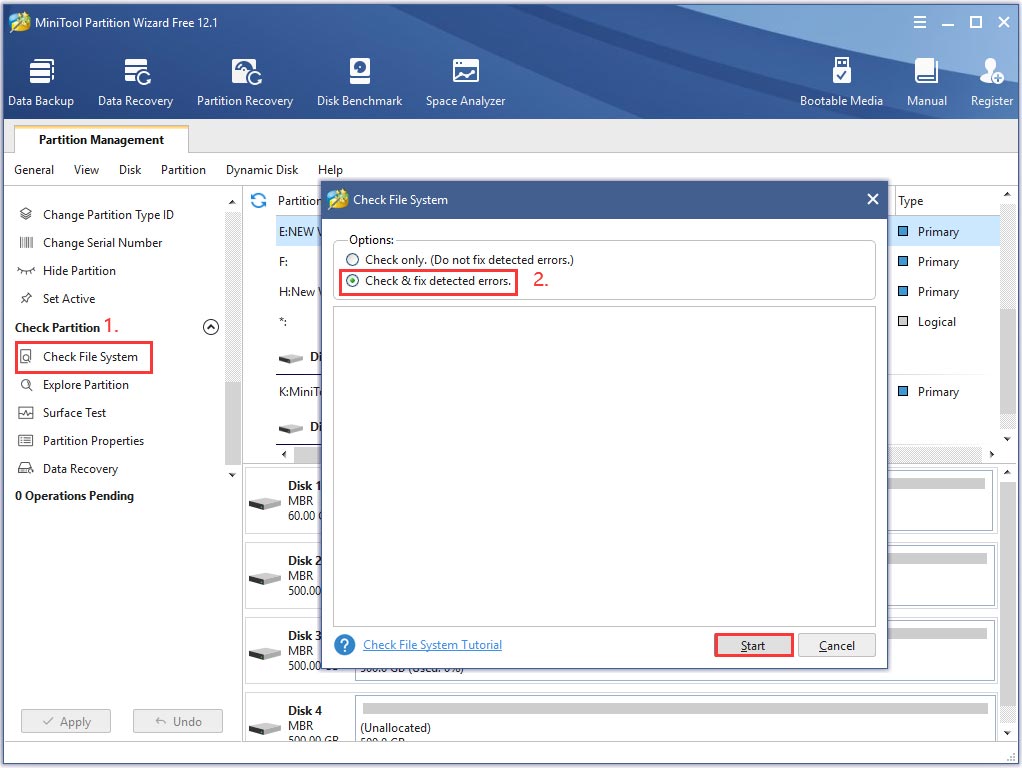Start Disk Benchmark tool
This screenshot has height=768, width=1022.
360,82
